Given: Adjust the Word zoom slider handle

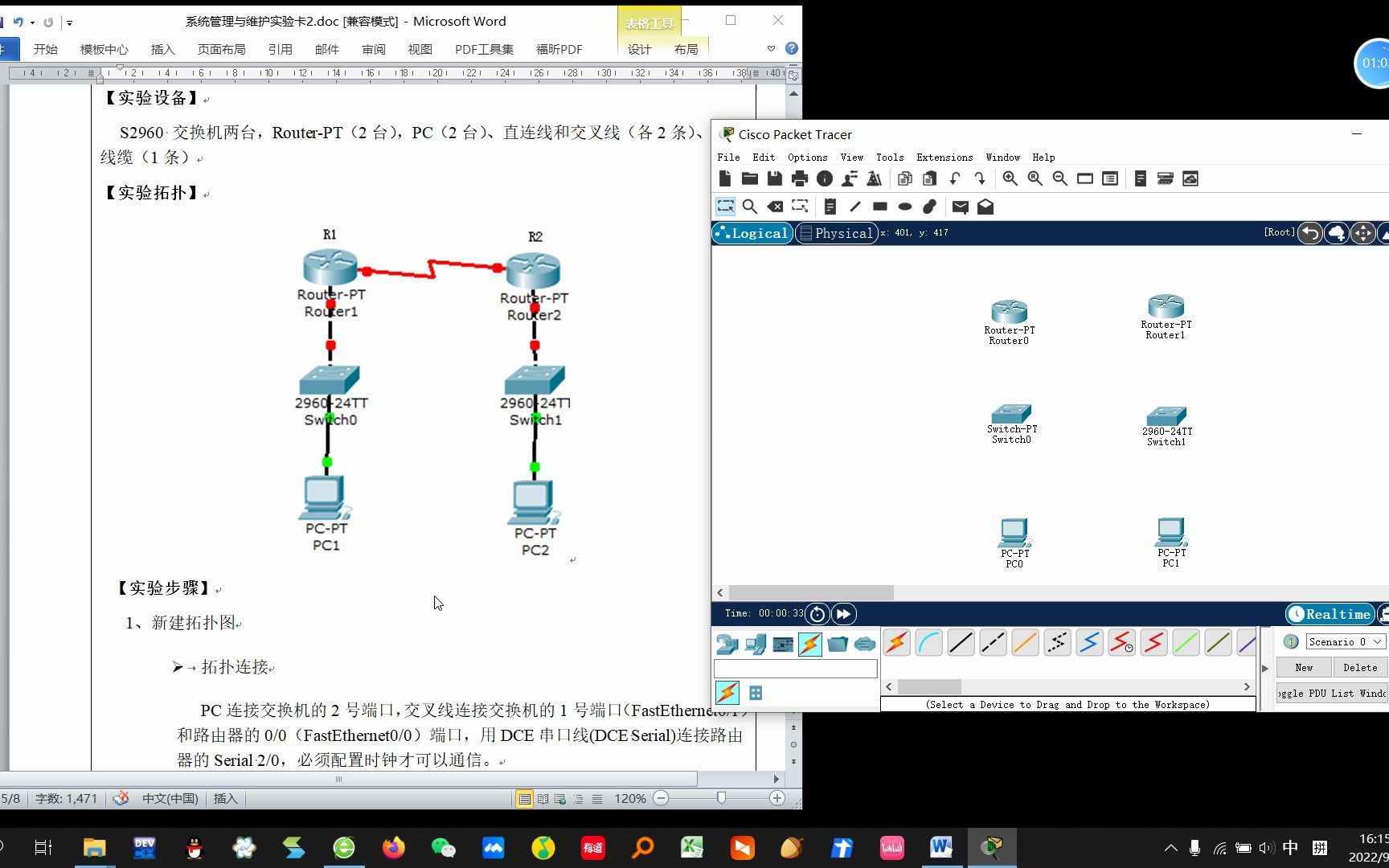Looking at the screenshot, I should tap(721, 798).
